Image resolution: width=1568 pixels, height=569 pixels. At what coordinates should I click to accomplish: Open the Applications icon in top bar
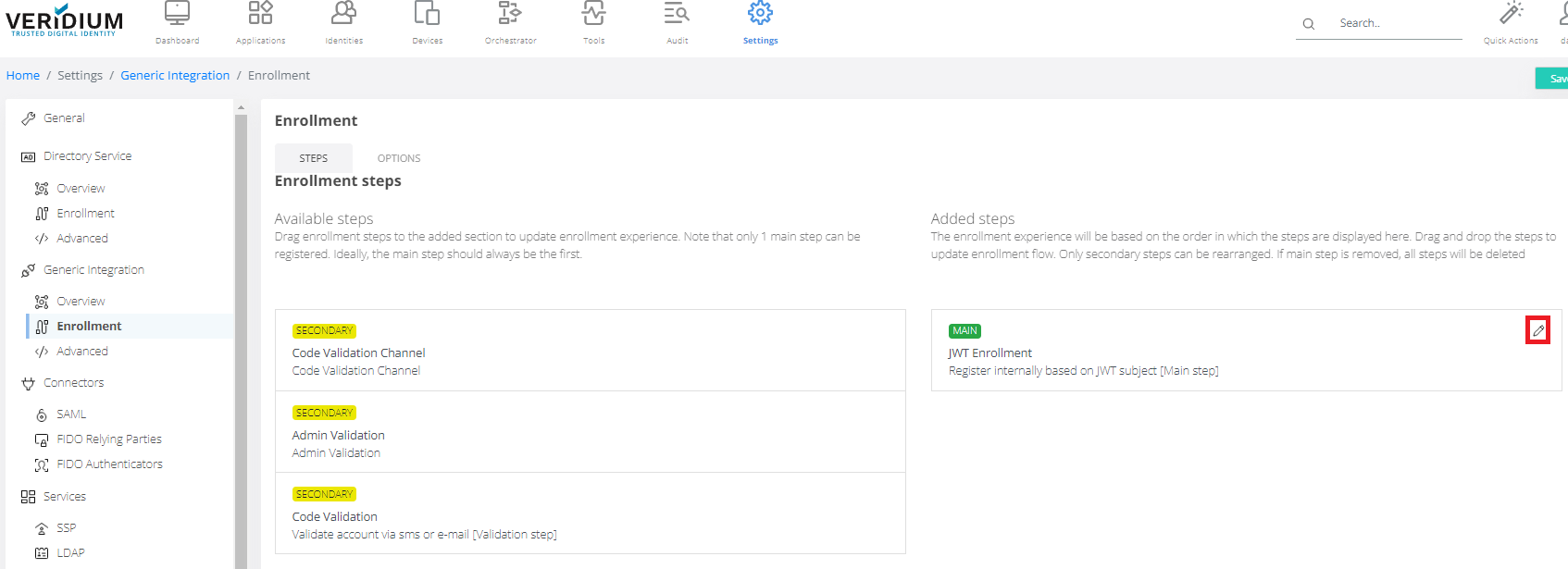click(260, 15)
